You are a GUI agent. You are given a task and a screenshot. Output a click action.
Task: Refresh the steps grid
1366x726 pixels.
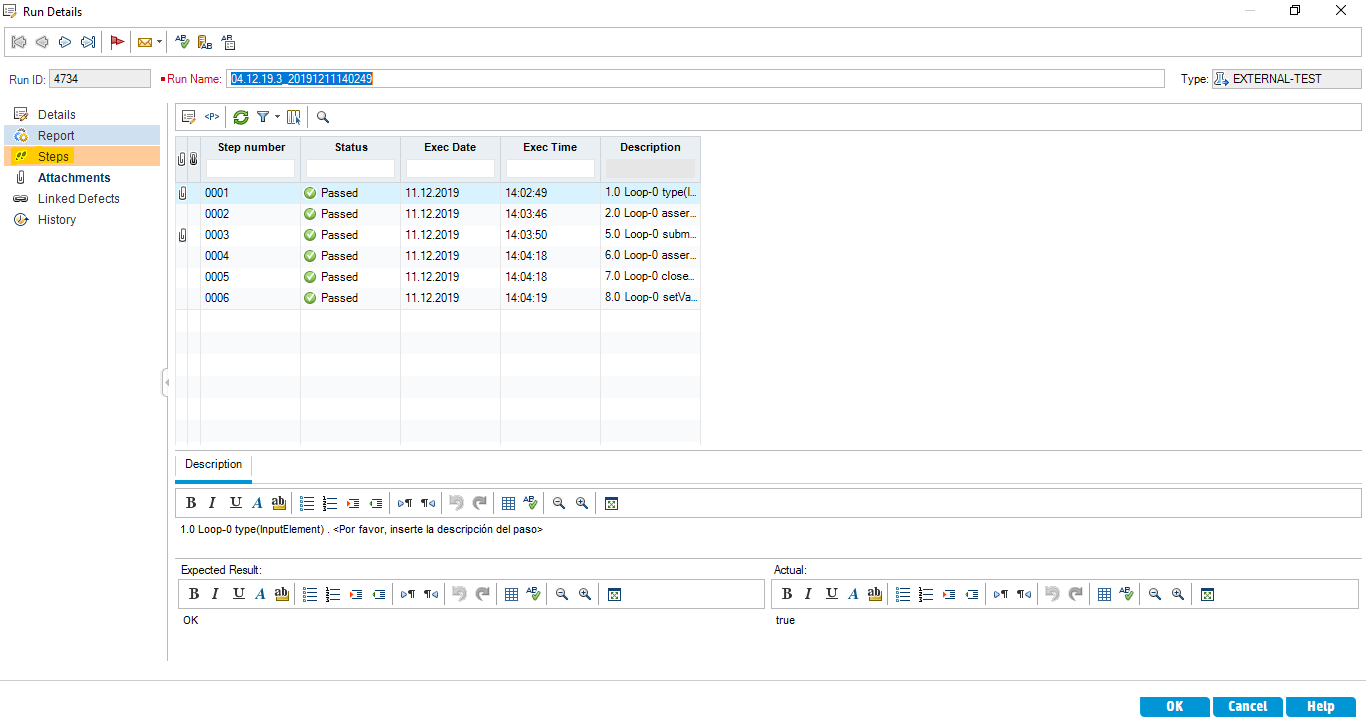coord(241,117)
